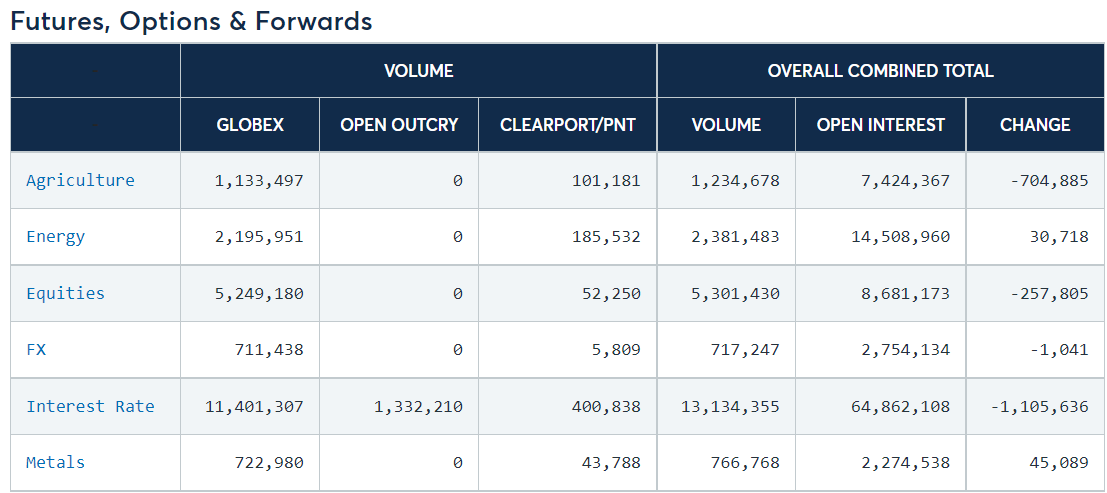Open the FX link

pos(36,349)
